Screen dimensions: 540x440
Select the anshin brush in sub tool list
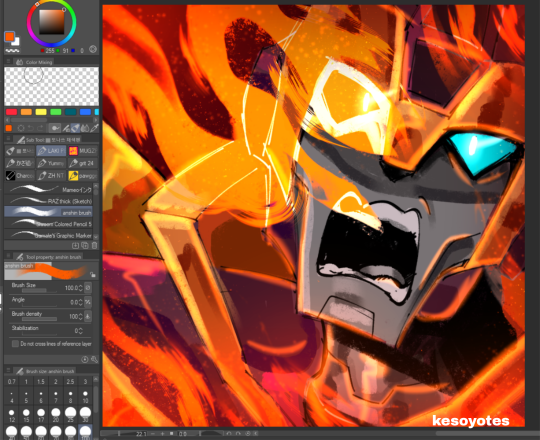[49, 212]
